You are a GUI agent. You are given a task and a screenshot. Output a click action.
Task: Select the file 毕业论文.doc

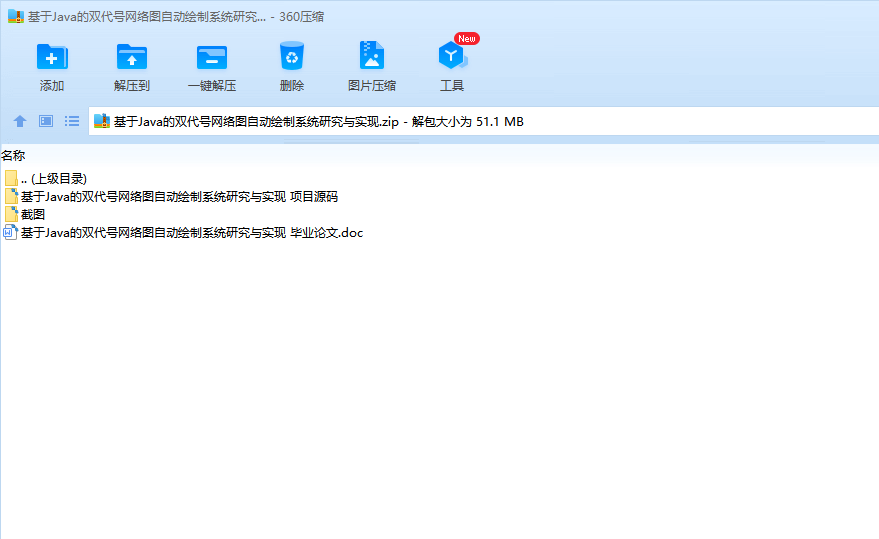192,232
